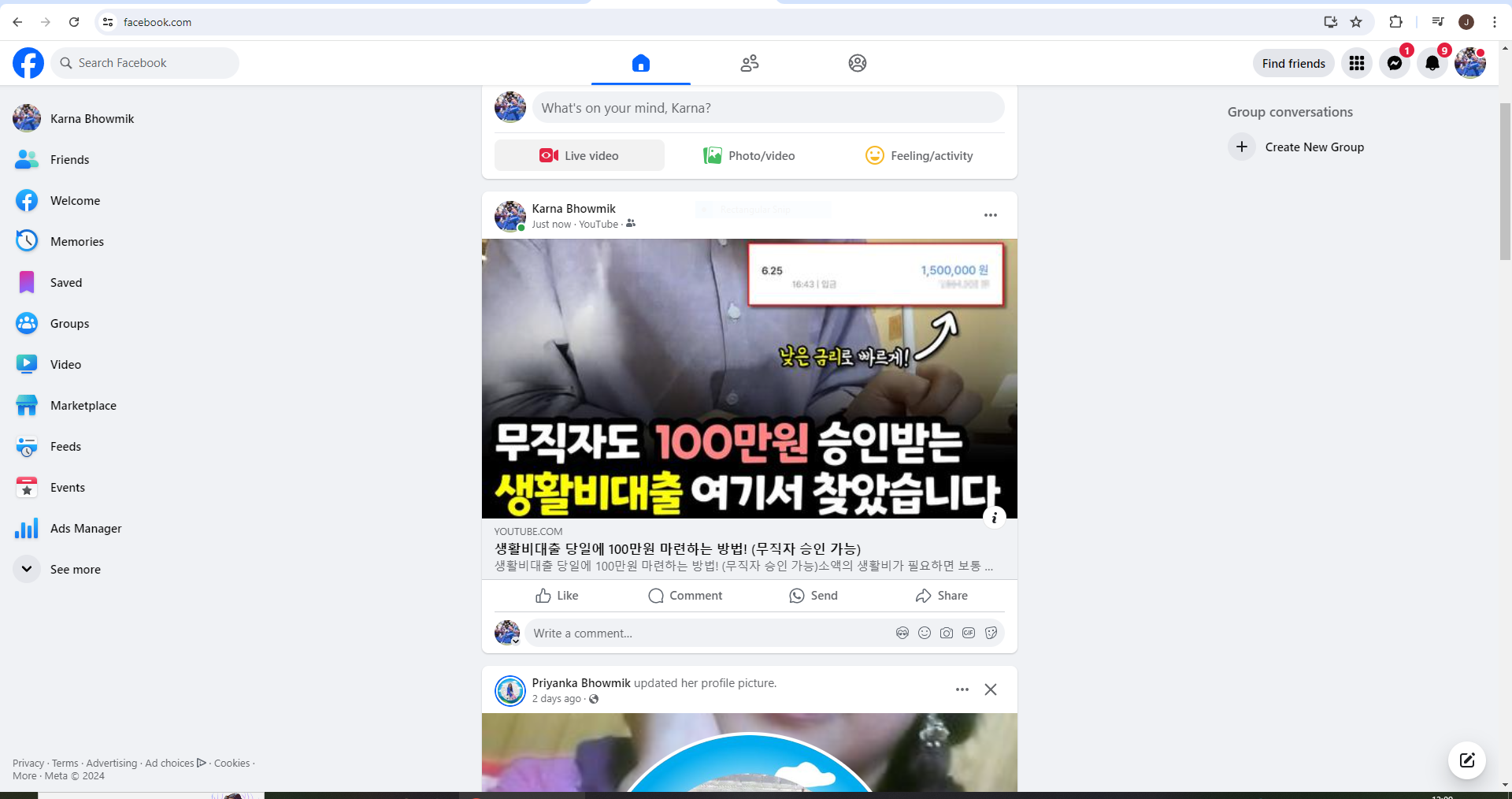Click the address bar URL

pyautogui.click(x=157, y=22)
